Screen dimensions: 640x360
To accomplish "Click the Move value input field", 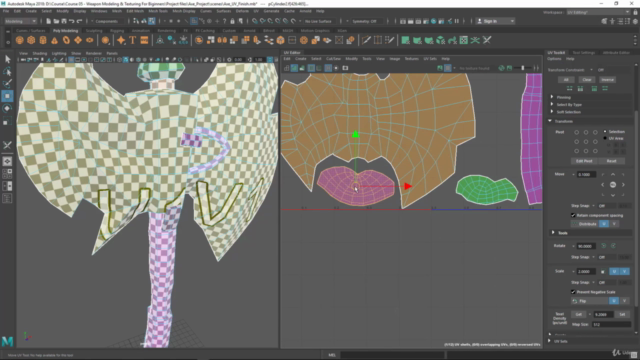I will [587, 174].
